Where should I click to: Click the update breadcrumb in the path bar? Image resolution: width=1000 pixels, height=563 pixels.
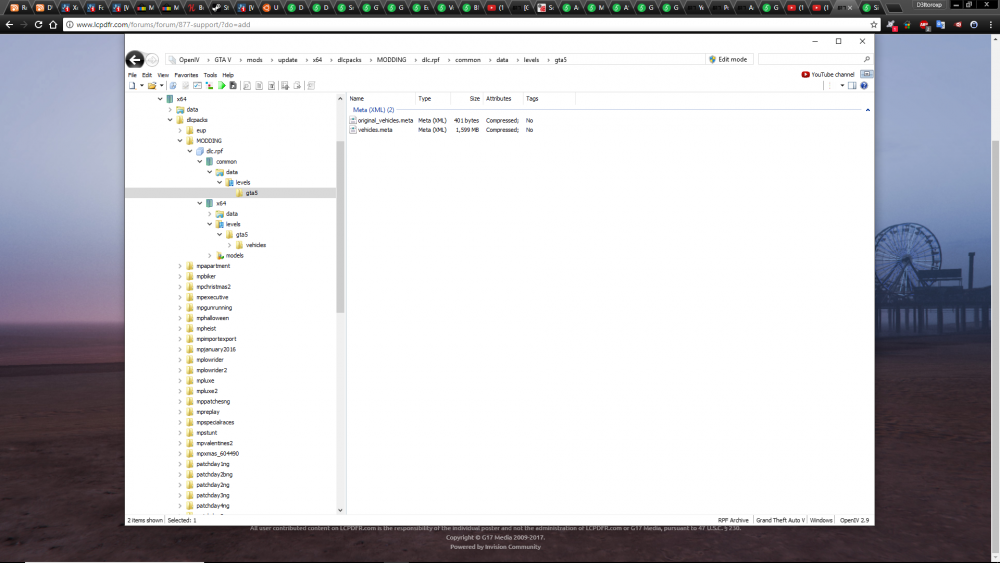tap(288, 60)
